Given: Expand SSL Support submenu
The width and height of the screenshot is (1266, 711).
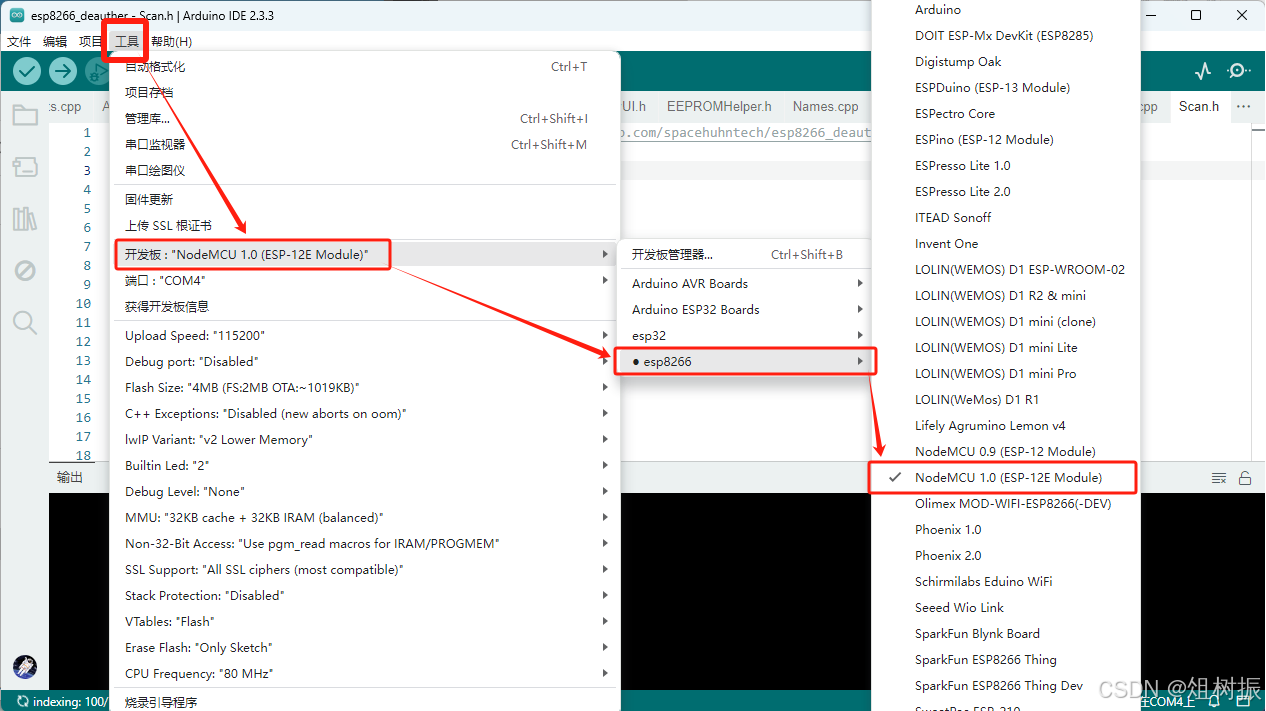Looking at the screenshot, I should 366,569.
